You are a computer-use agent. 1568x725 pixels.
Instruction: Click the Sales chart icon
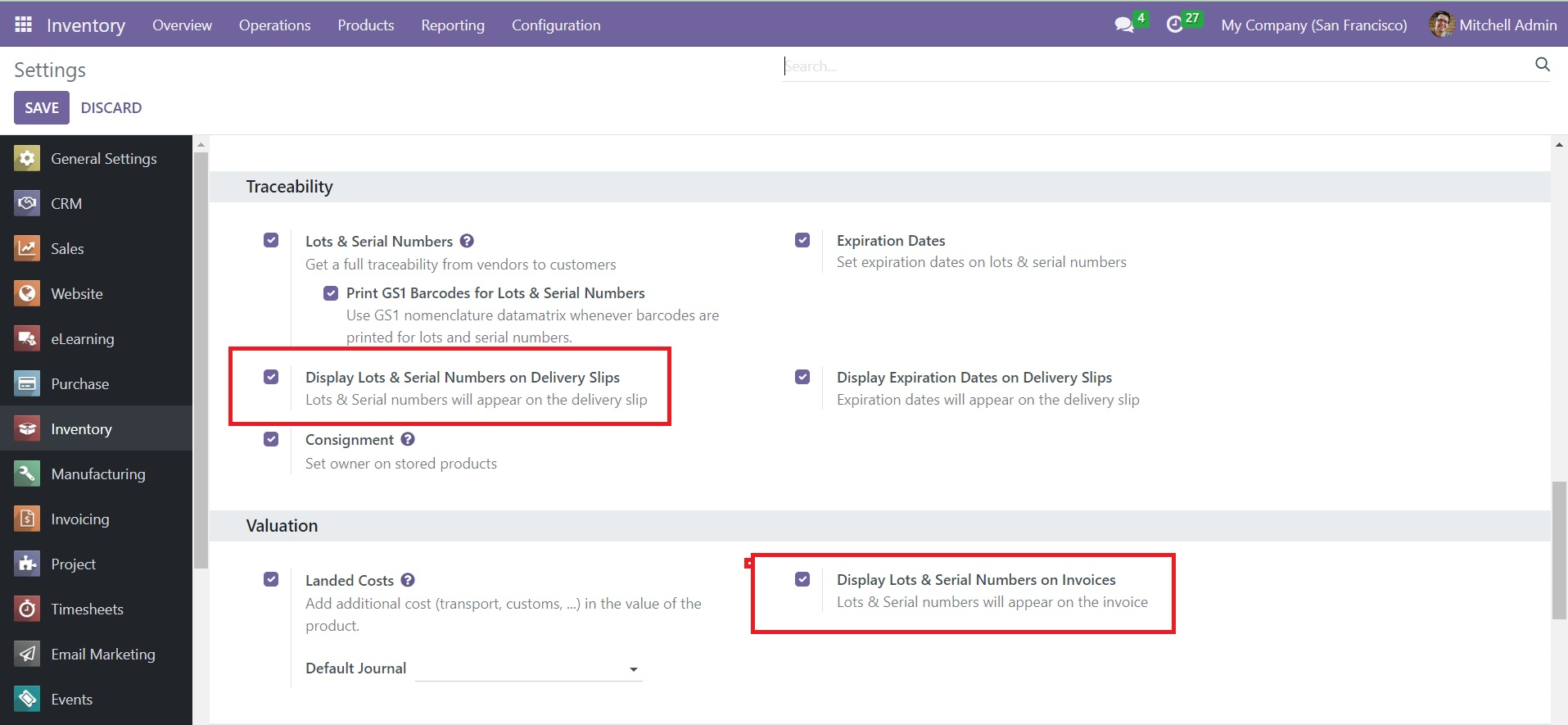[x=27, y=248]
